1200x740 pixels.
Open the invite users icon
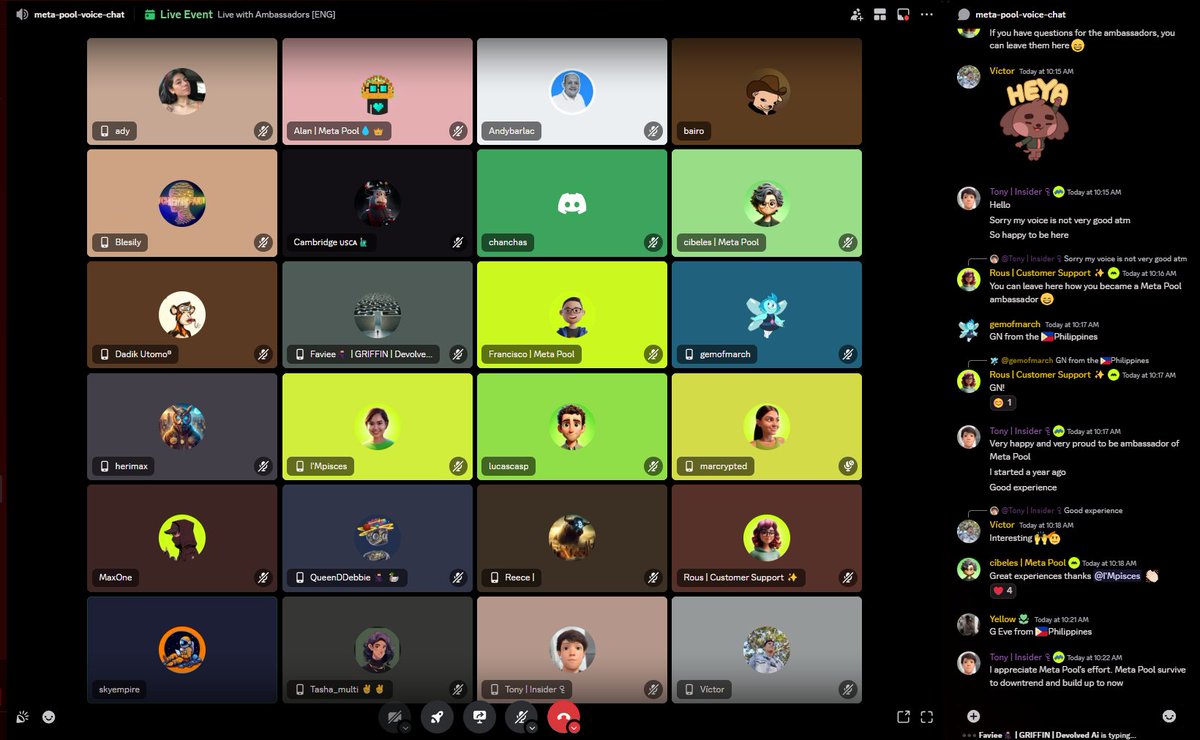click(856, 15)
